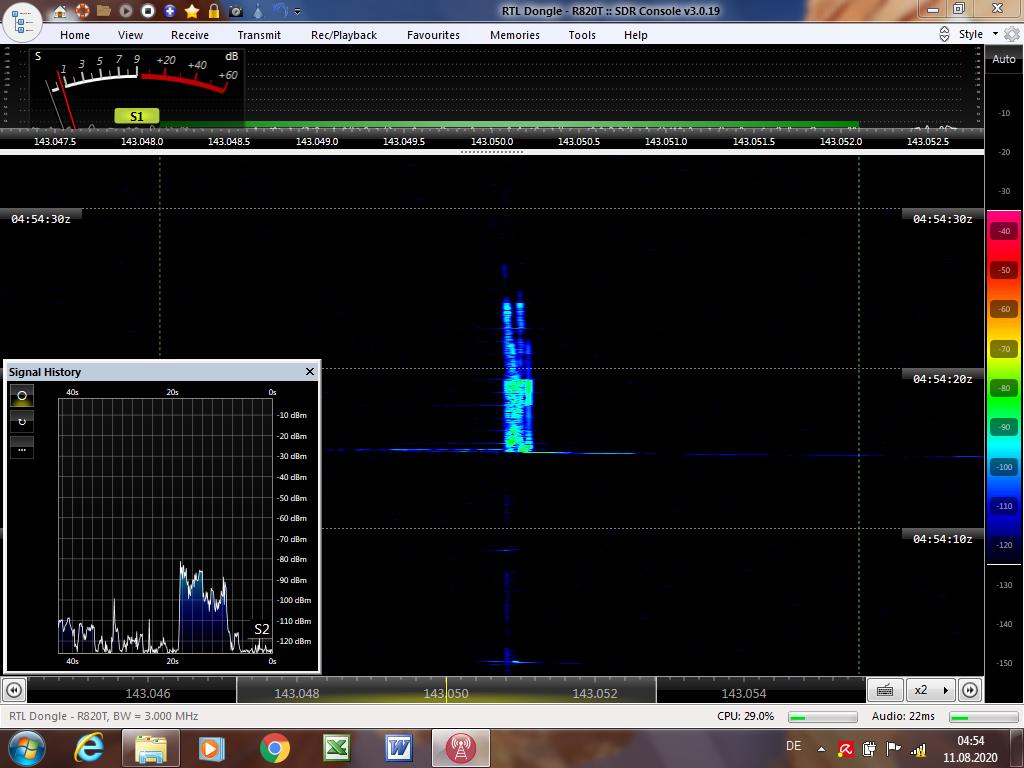Click the ribbon expand/collapse arrows icon

pos(944,34)
